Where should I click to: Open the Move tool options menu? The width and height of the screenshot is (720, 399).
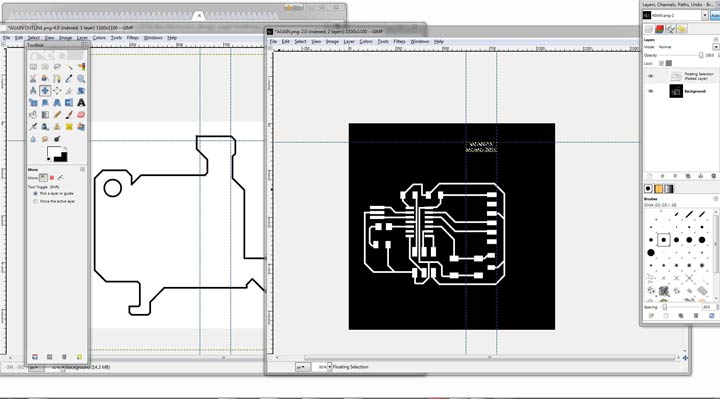[83, 169]
